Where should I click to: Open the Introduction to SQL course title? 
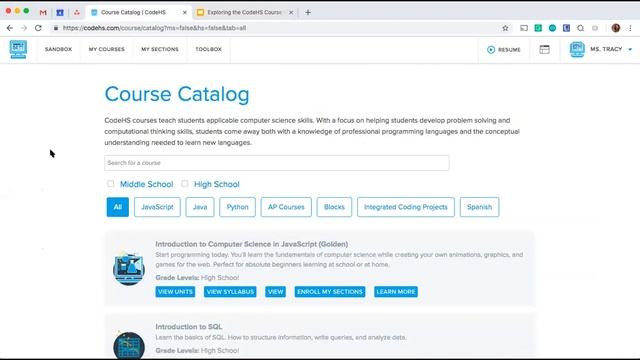(x=189, y=327)
